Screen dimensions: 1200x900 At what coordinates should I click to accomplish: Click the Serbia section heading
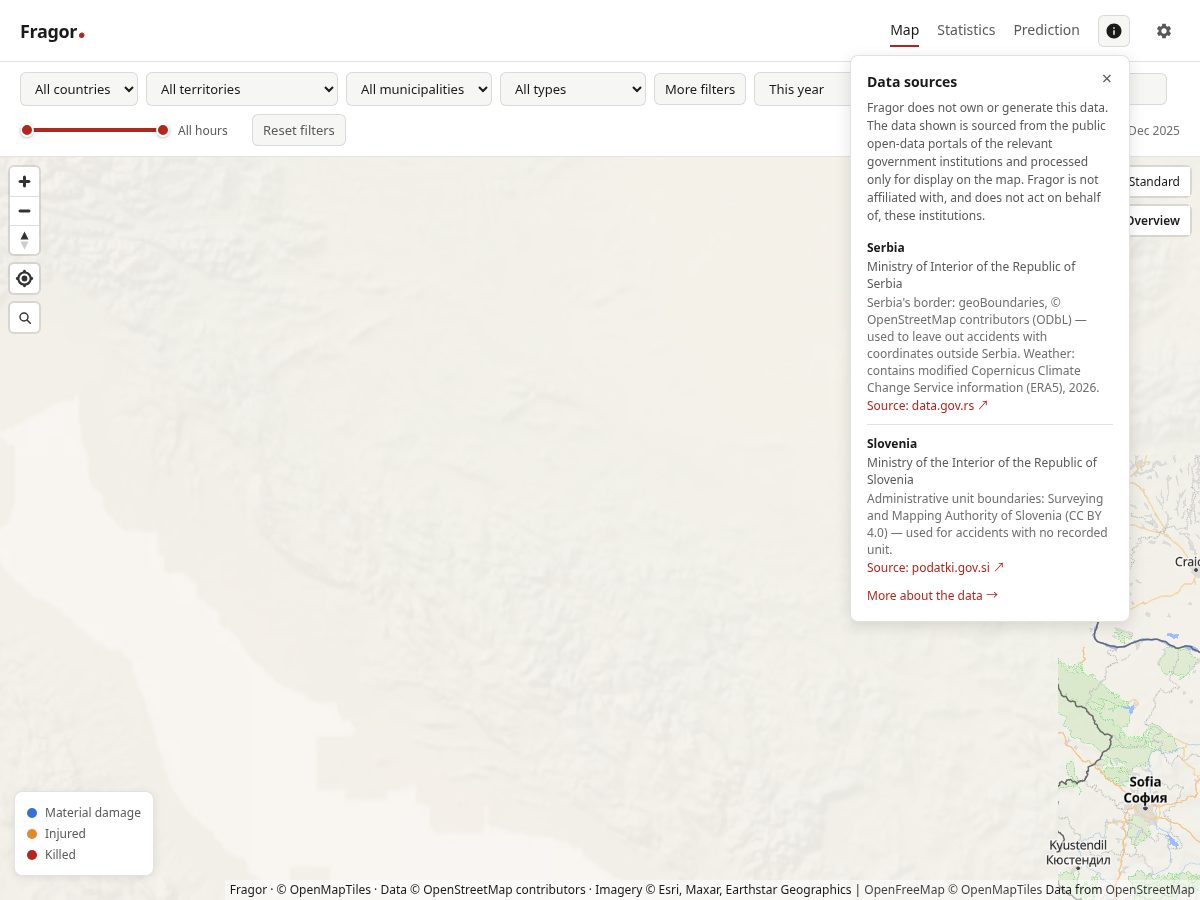point(886,247)
